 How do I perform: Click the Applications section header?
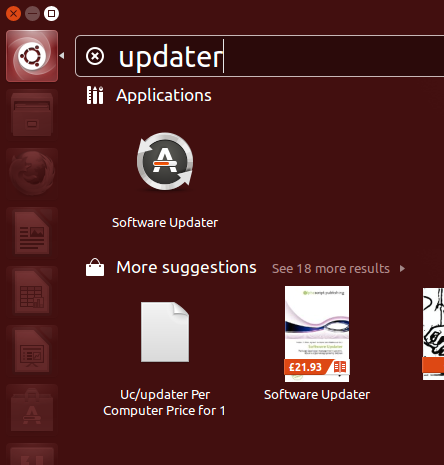(x=164, y=95)
